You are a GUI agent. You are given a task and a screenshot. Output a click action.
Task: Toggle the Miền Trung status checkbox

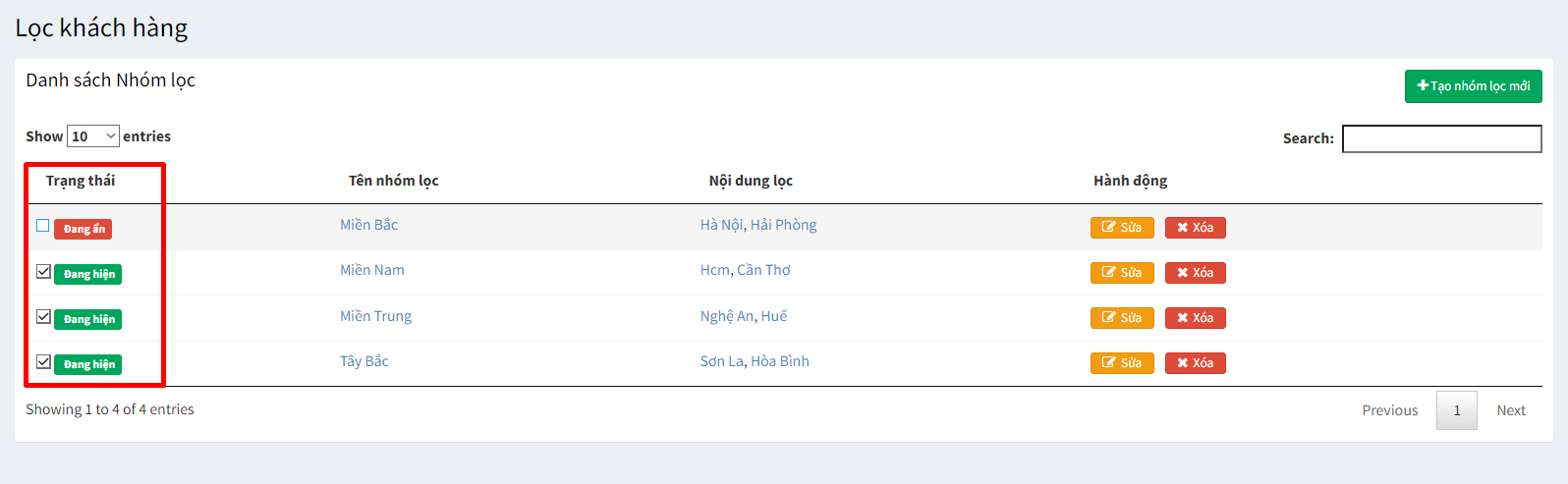click(x=43, y=316)
